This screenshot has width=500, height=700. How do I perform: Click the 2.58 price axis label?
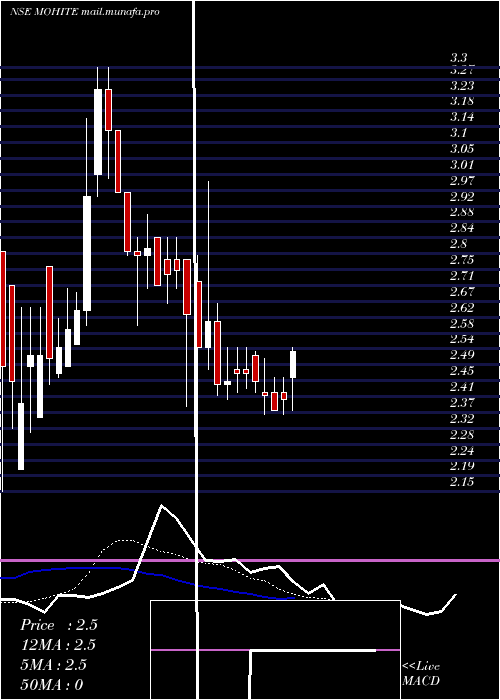(x=462, y=324)
